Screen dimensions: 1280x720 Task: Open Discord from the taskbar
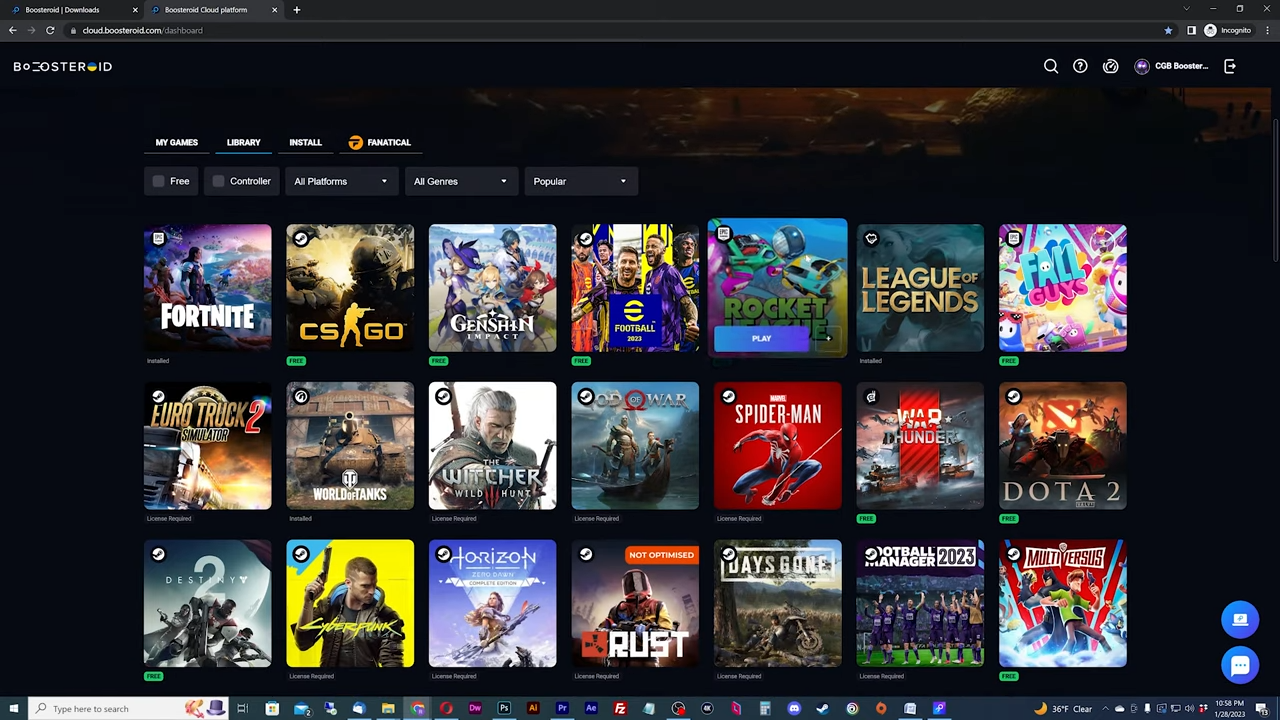[794, 709]
